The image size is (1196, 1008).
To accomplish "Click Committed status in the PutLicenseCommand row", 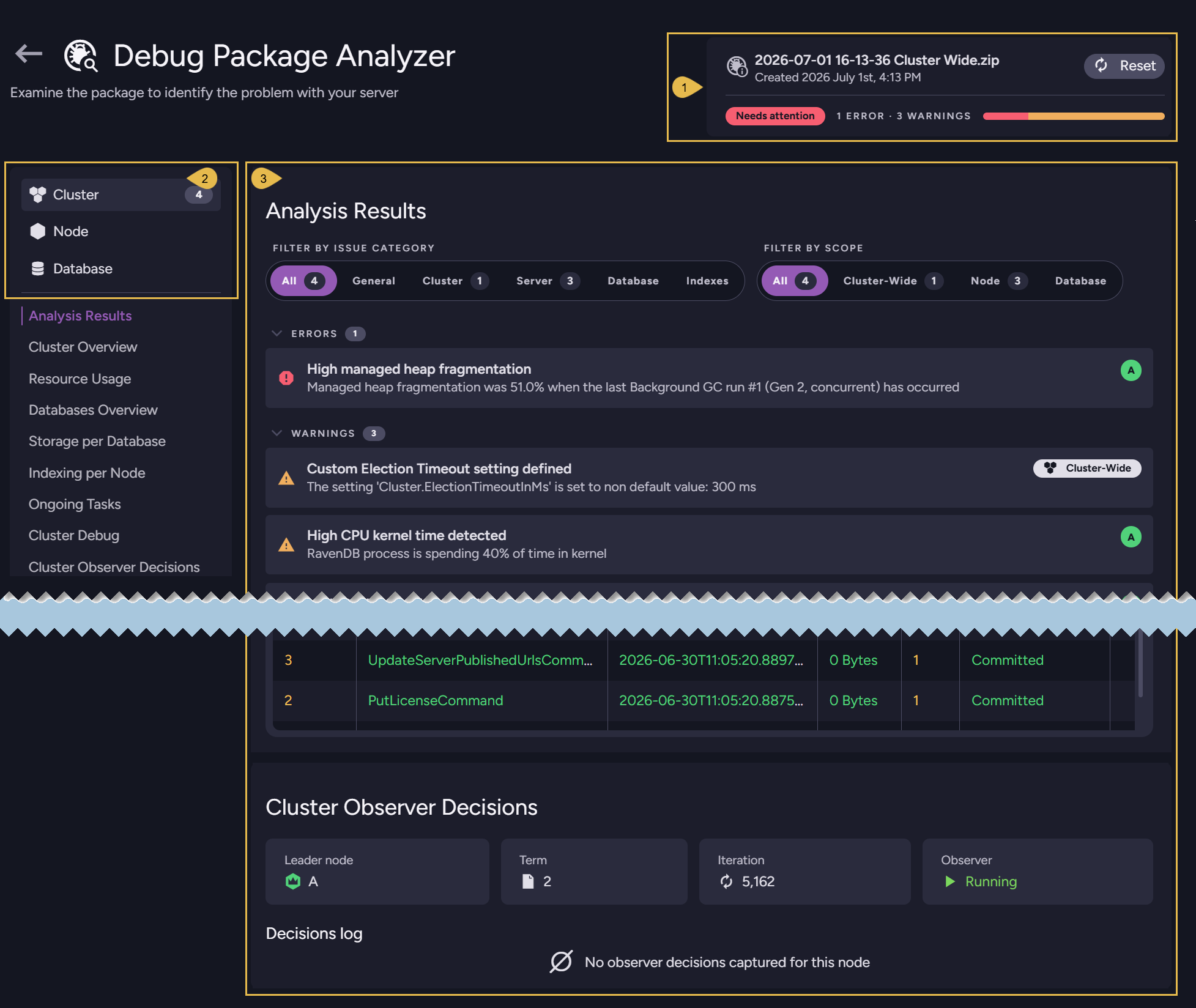I will click(1008, 700).
